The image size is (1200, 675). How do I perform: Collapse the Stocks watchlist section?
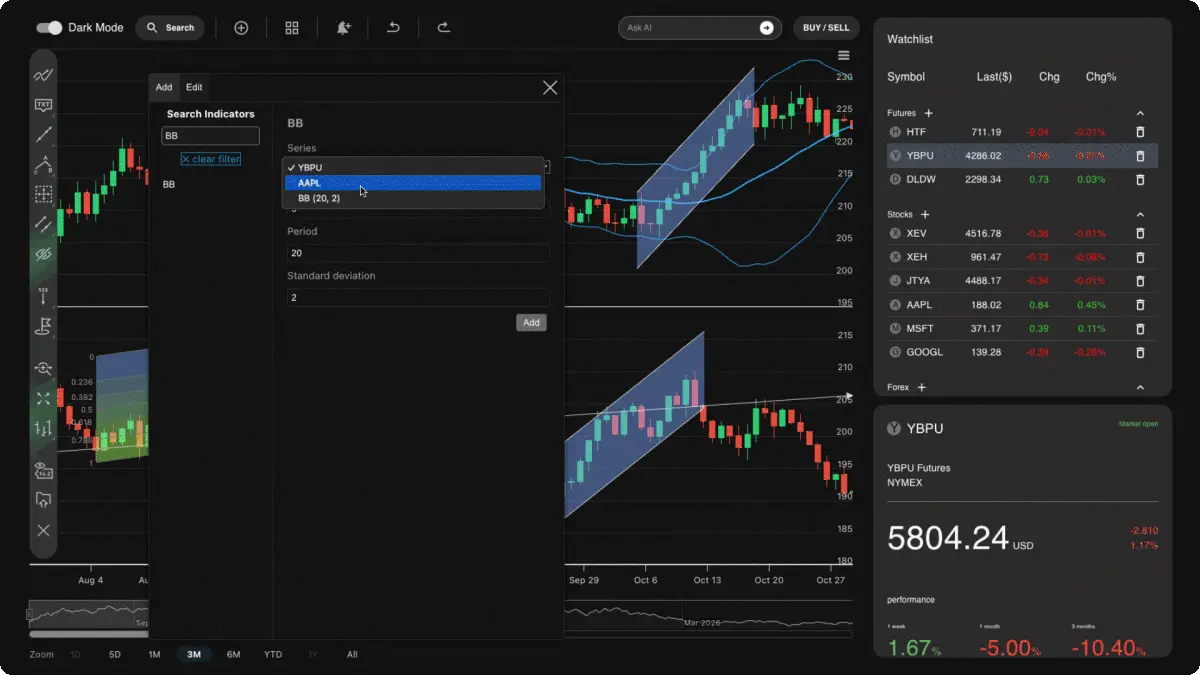pyautogui.click(x=1140, y=215)
